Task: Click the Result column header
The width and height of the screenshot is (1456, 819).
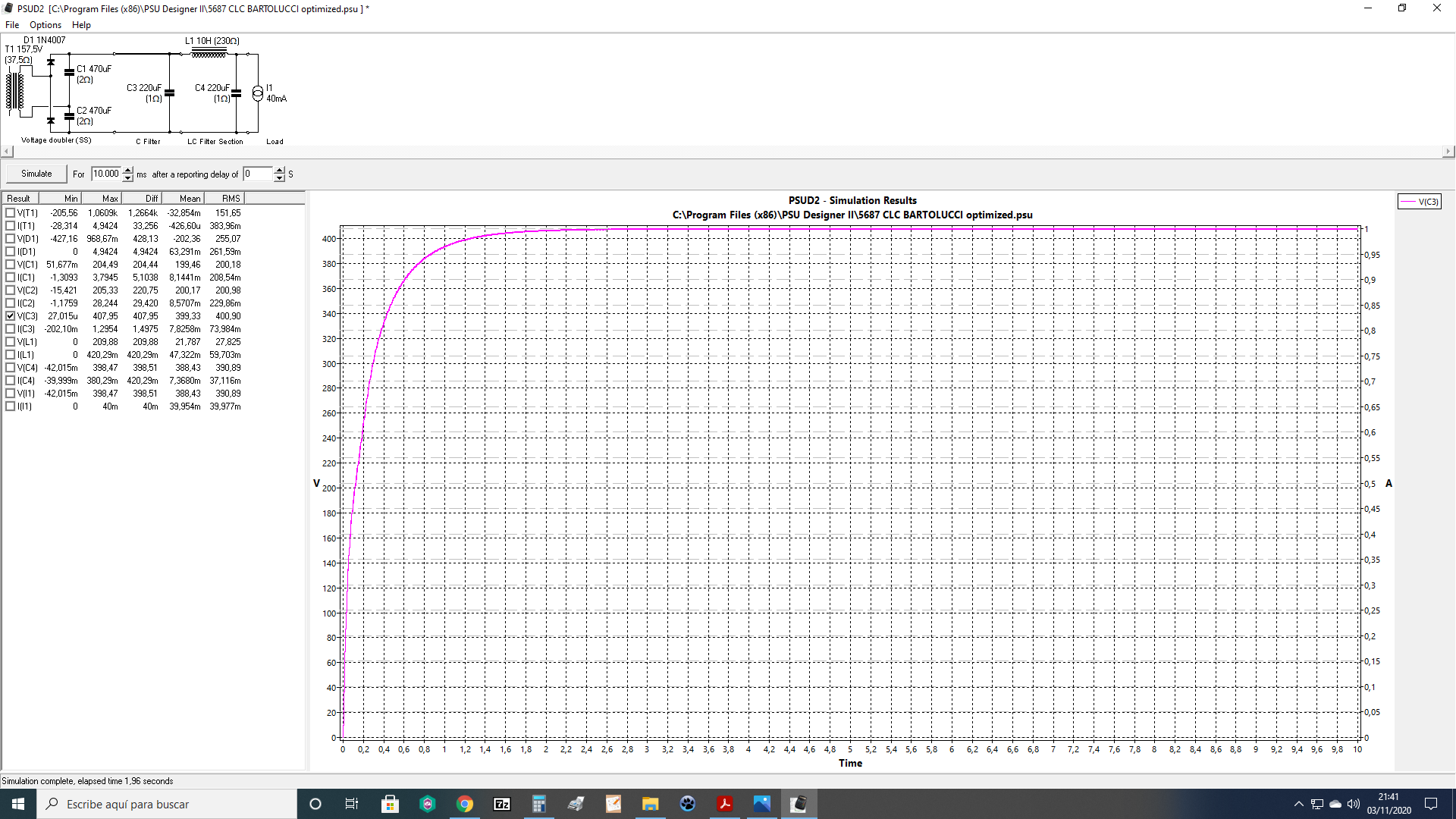Action: (x=20, y=199)
